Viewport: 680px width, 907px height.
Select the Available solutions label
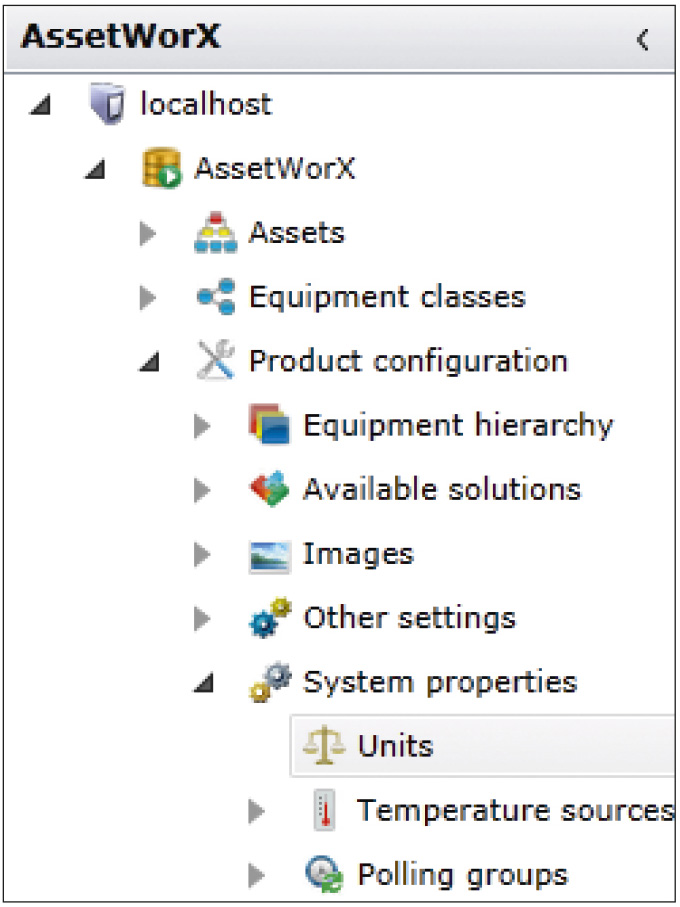tap(442, 489)
